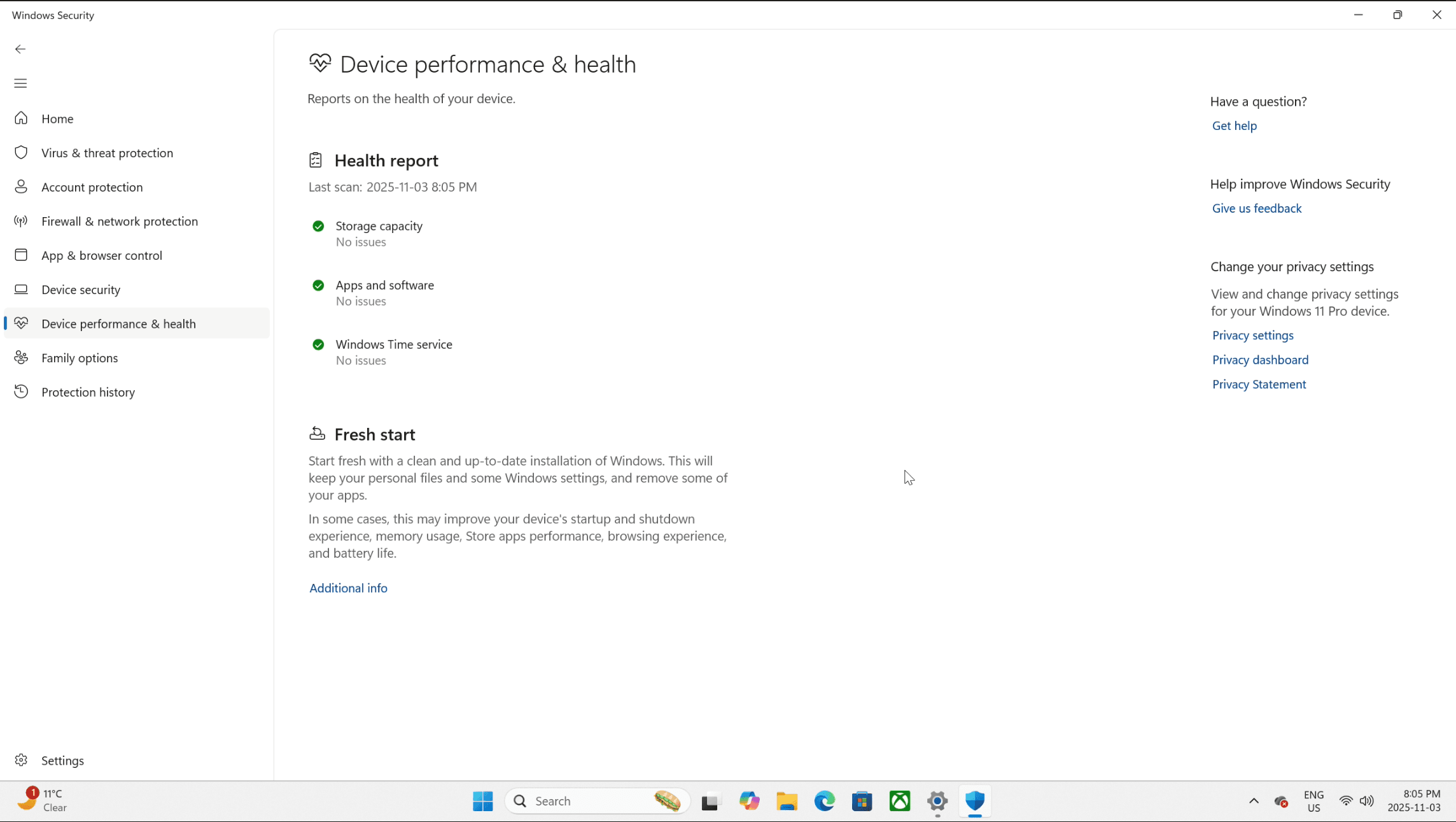Open Virus & threat protection shield icon

21,153
